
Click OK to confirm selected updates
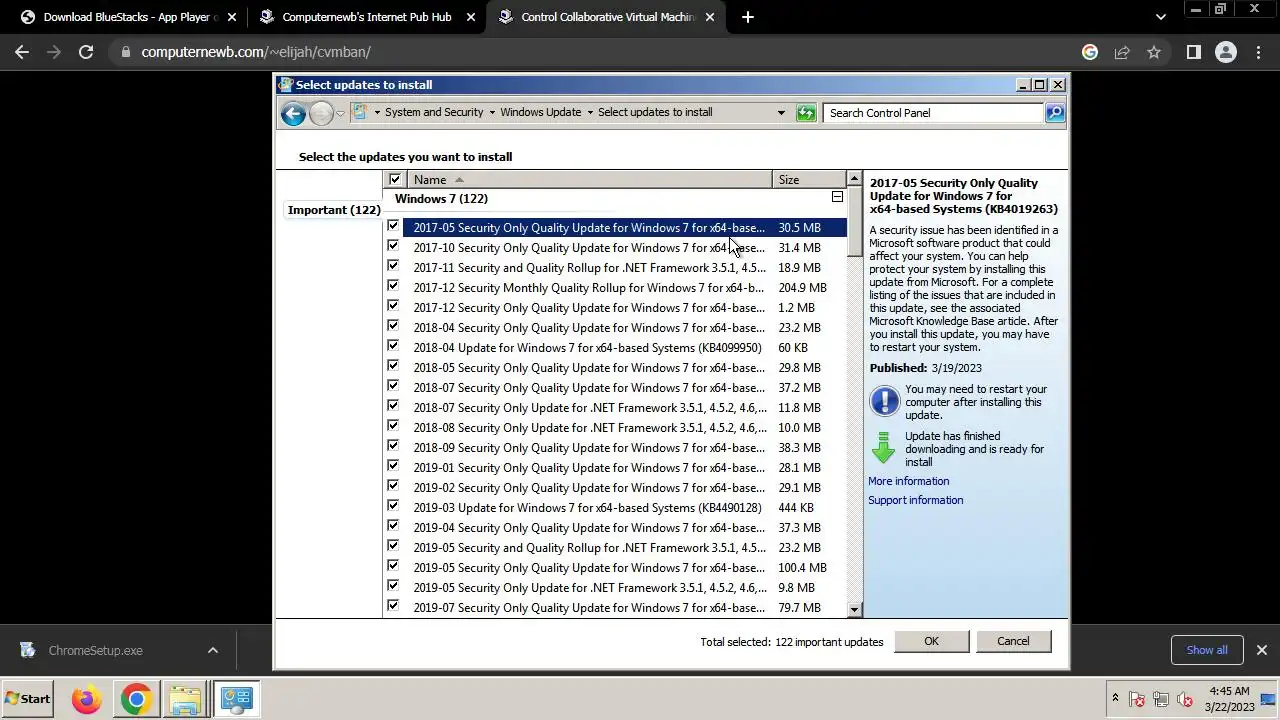pos(931,641)
